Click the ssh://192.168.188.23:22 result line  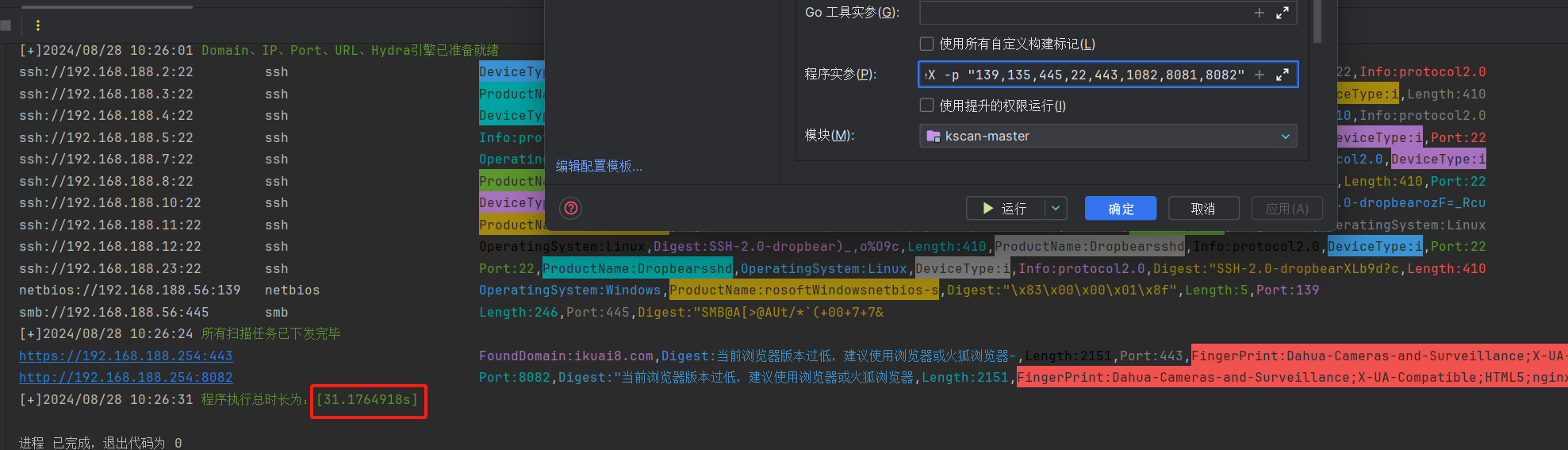point(110,268)
